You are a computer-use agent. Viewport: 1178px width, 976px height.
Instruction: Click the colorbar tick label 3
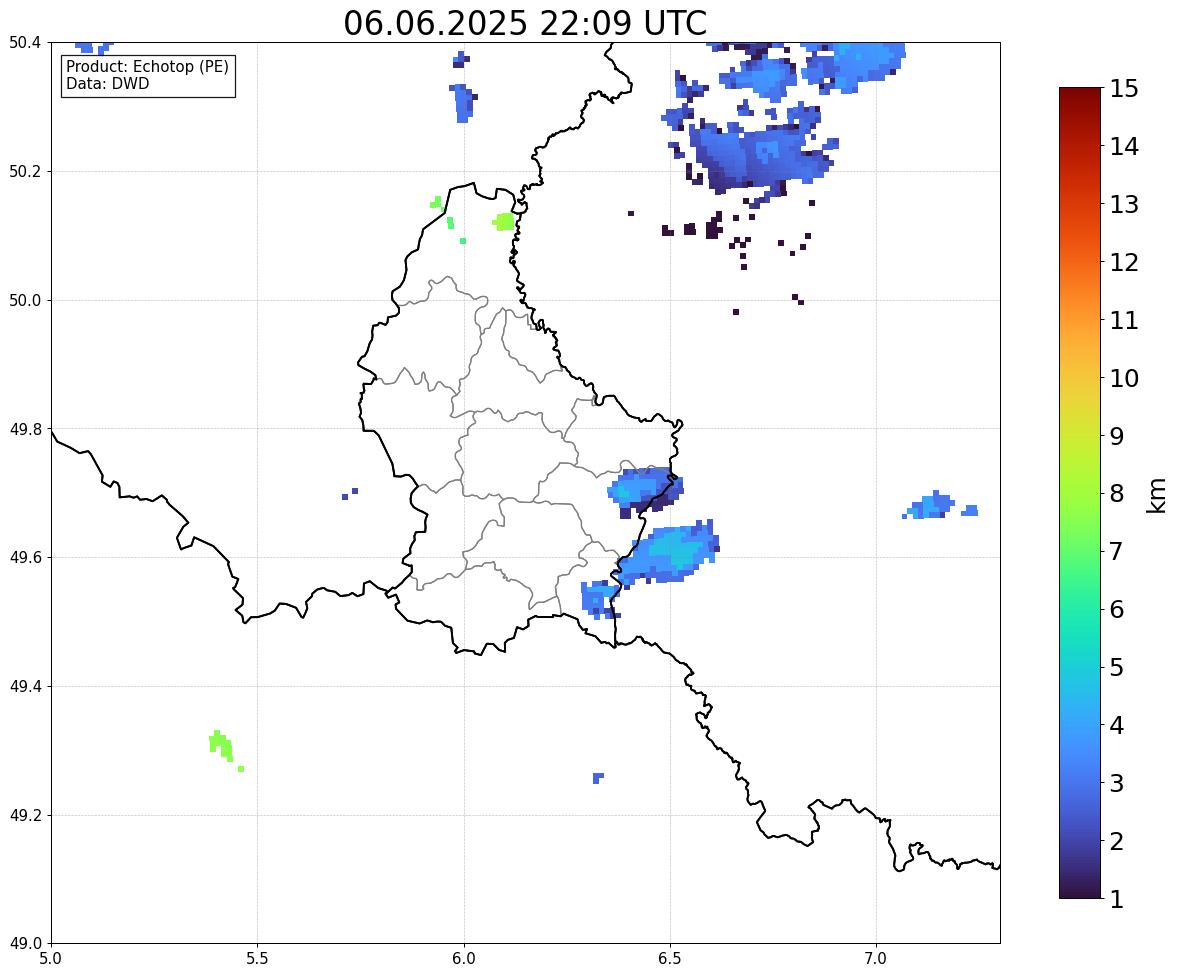tap(1117, 783)
